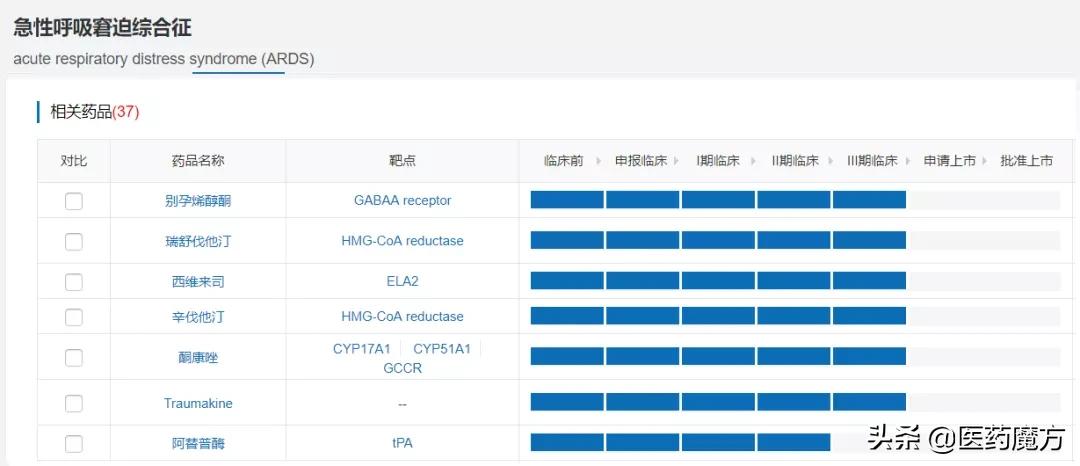Click the 批准上市 stage header
The width and height of the screenshot is (1080, 466).
click(x=1026, y=161)
